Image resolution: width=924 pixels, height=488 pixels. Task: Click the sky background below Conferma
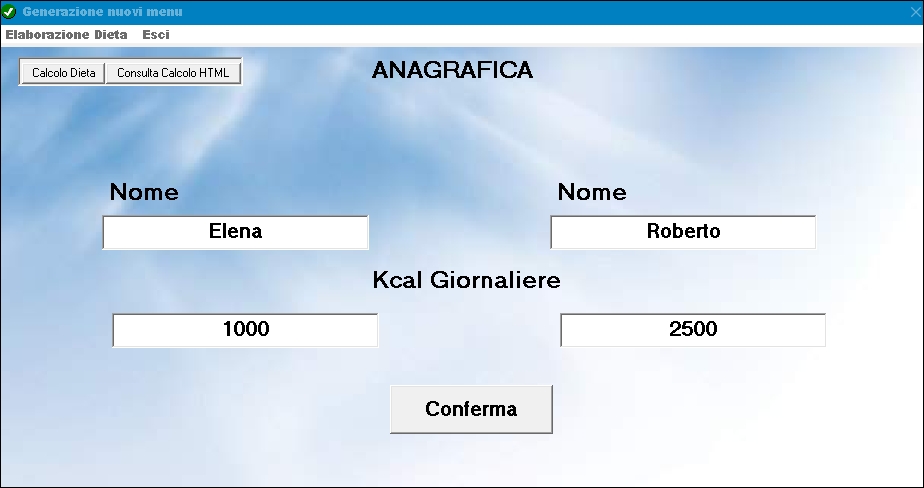pyautogui.click(x=471, y=463)
